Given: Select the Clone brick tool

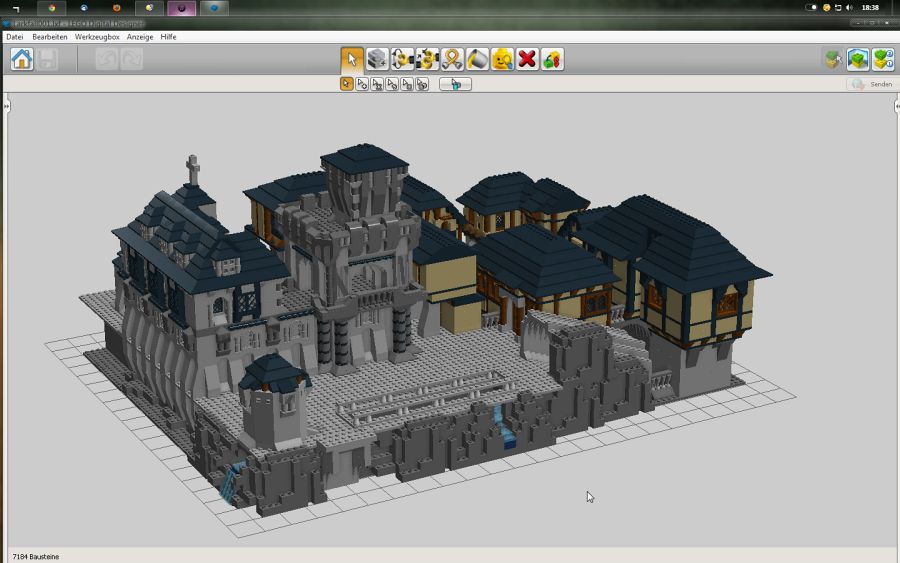Looking at the screenshot, I should click(377, 59).
